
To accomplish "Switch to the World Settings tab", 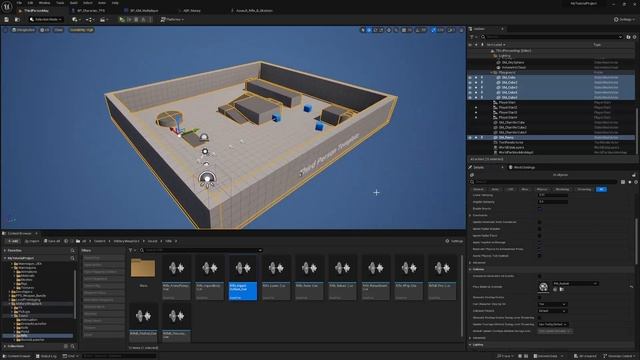I will pos(524,167).
